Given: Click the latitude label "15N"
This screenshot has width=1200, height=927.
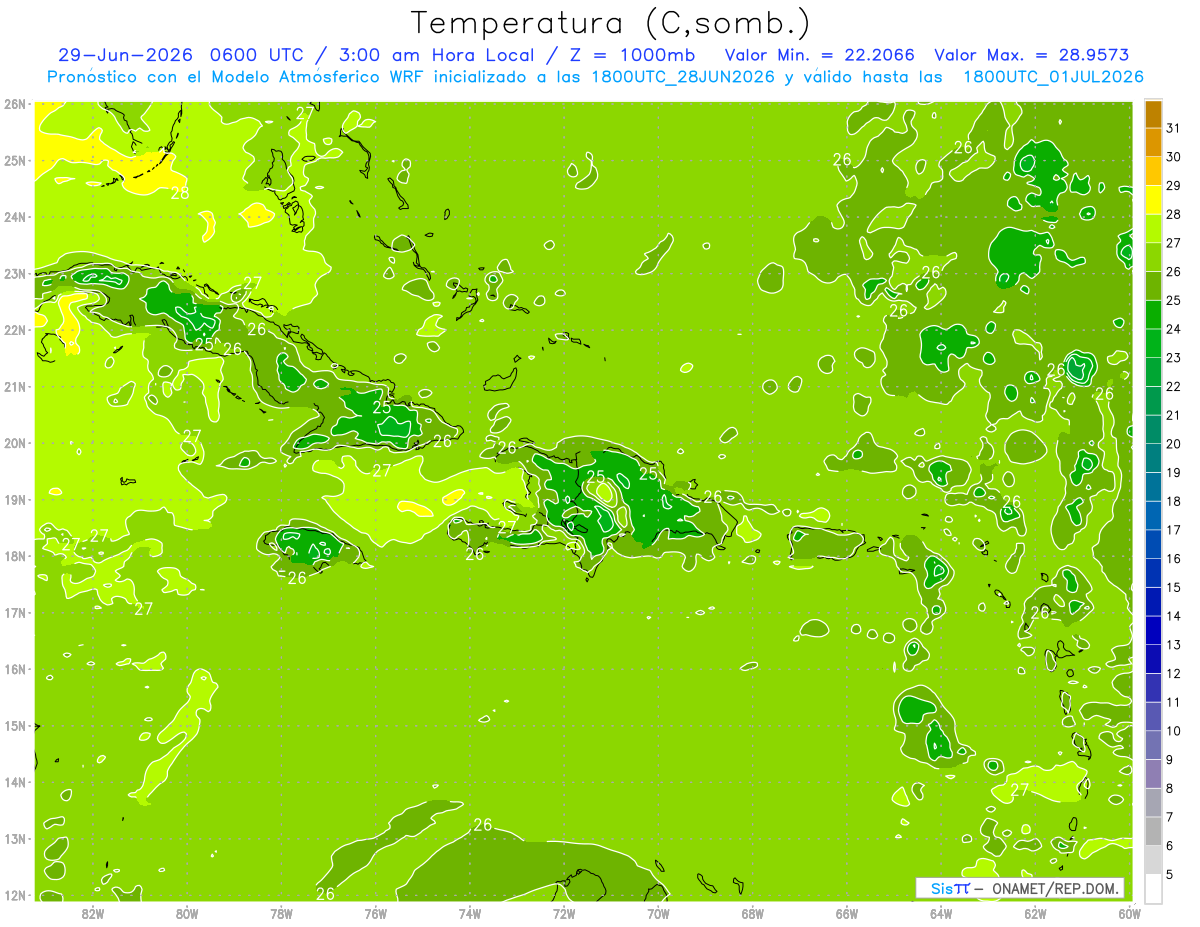Looking at the screenshot, I should click(15, 725).
